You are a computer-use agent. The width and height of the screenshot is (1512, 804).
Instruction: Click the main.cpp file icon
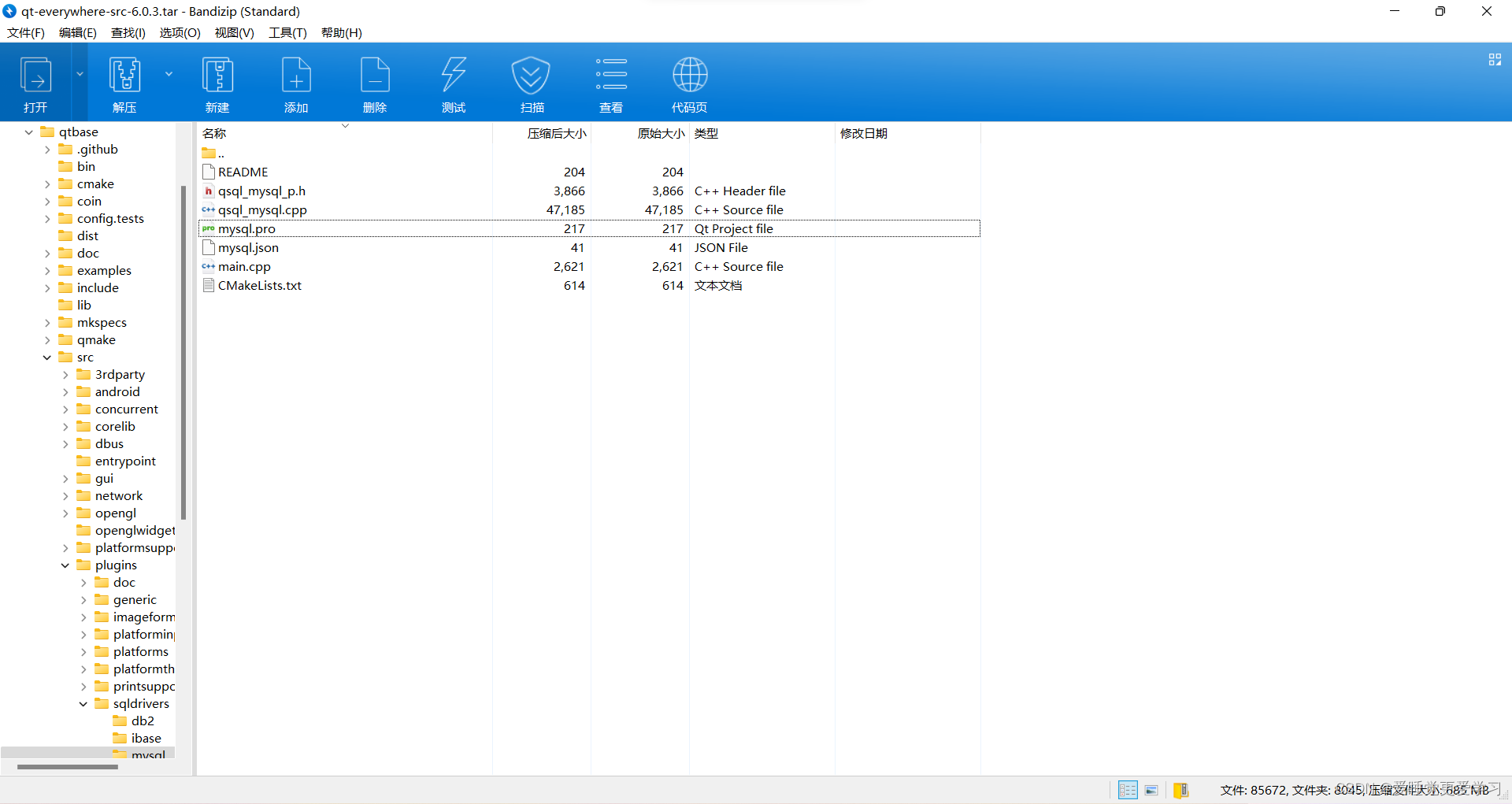pos(209,266)
